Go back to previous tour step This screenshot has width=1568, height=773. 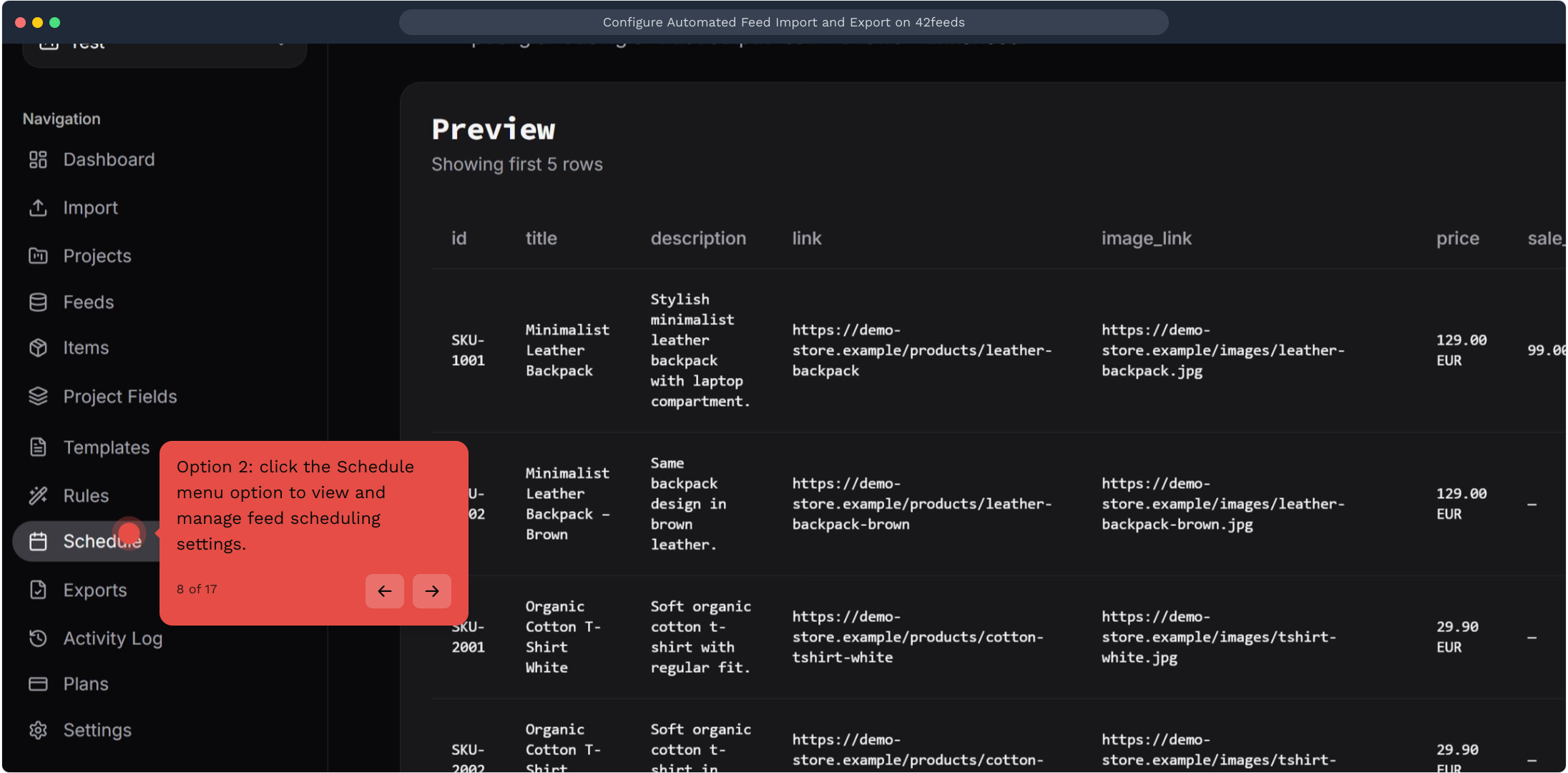pyautogui.click(x=385, y=591)
